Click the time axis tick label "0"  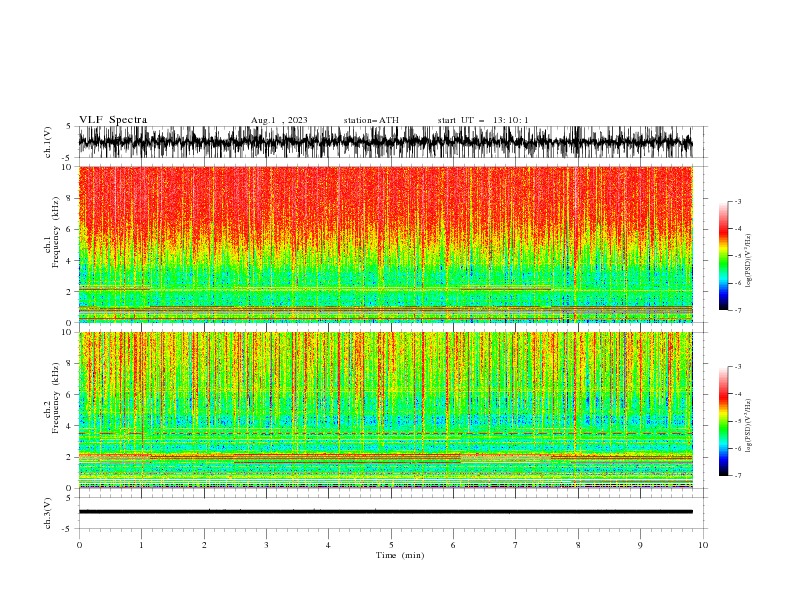click(79, 545)
